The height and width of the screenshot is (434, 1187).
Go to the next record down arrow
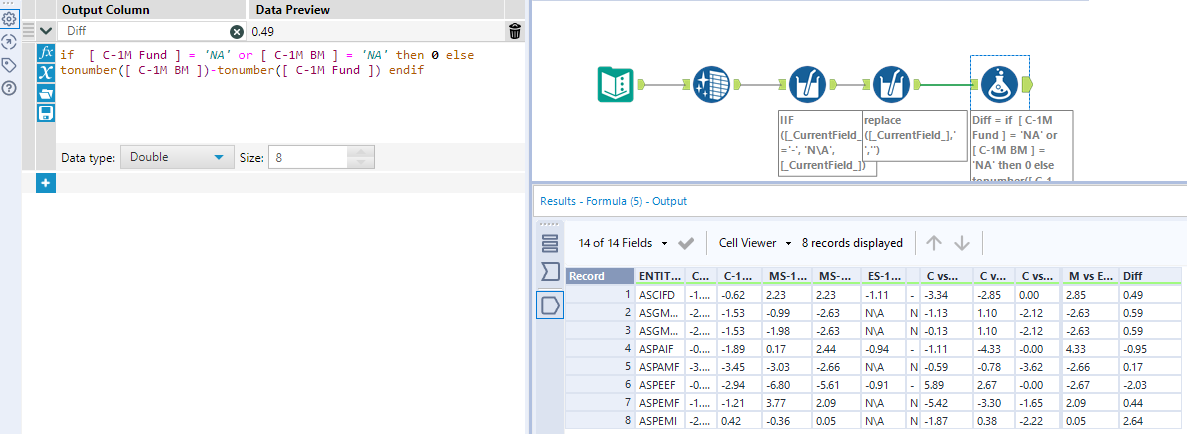(962, 243)
